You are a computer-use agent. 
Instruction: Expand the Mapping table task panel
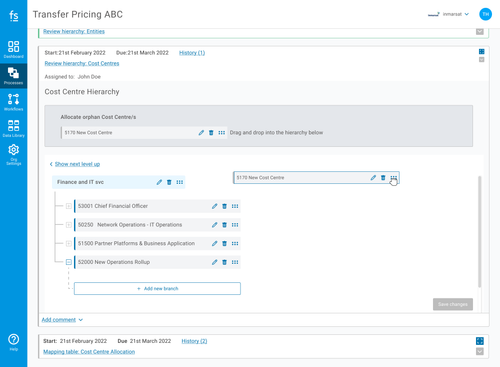[480, 351]
